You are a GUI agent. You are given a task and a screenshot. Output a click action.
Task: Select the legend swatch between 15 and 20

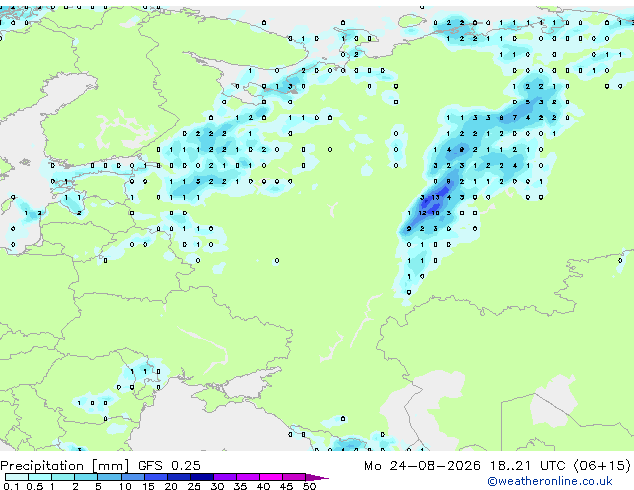(155, 477)
